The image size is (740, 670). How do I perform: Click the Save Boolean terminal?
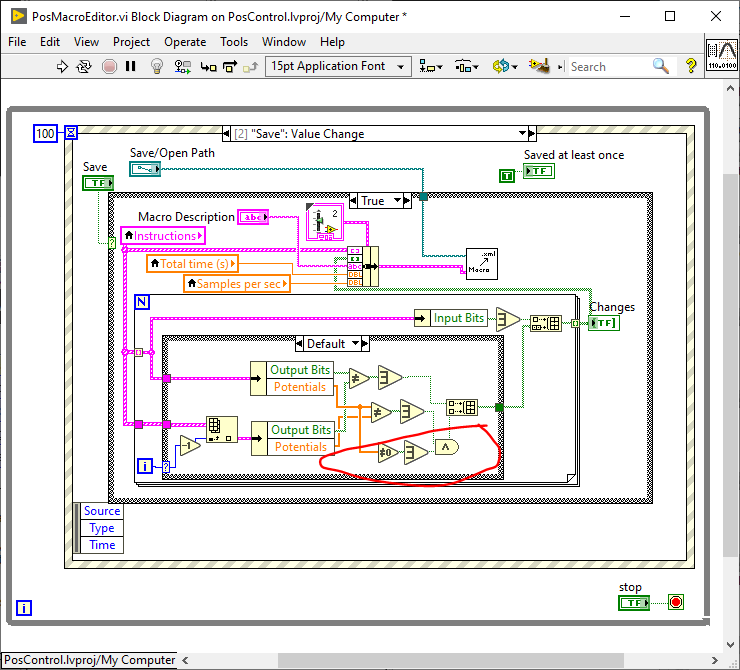click(x=97, y=183)
